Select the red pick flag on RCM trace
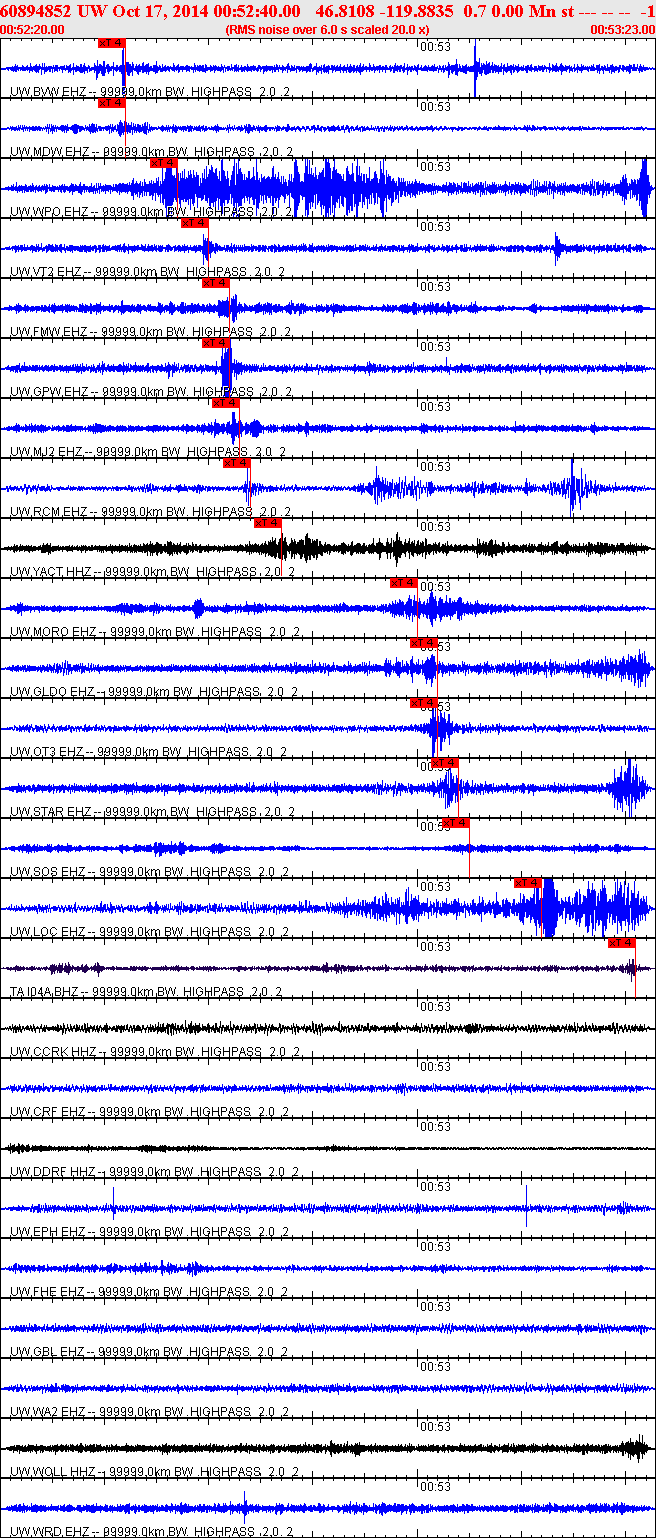 [236, 463]
